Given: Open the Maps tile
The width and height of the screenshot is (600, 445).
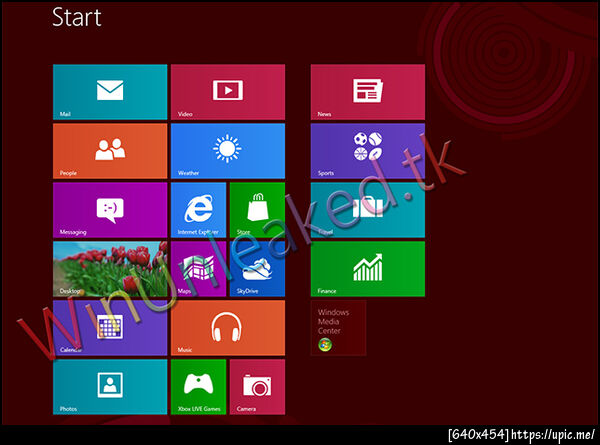Looking at the screenshot, I should 198,269.
